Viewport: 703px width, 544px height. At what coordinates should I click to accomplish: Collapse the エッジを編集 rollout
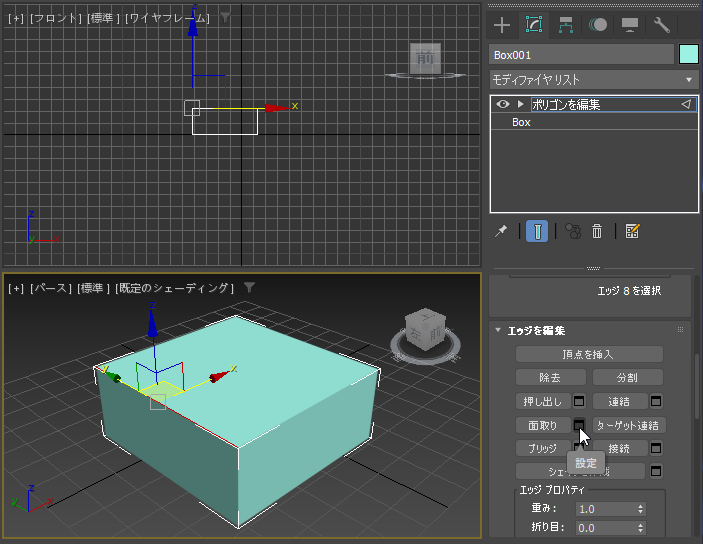498,330
